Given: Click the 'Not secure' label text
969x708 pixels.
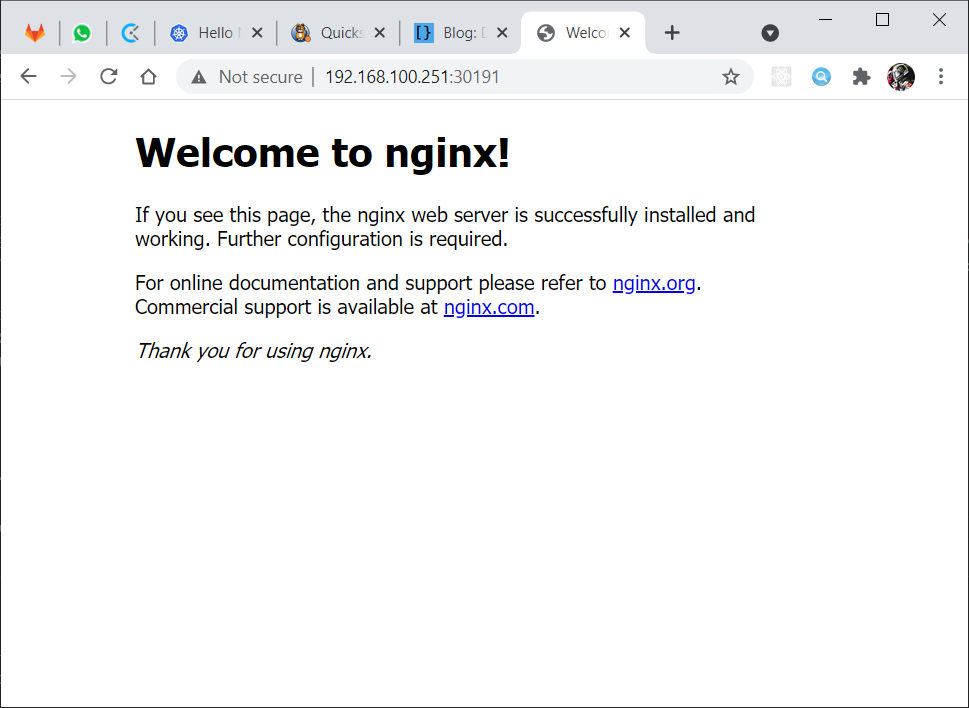Looking at the screenshot, I should click(x=260, y=77).
